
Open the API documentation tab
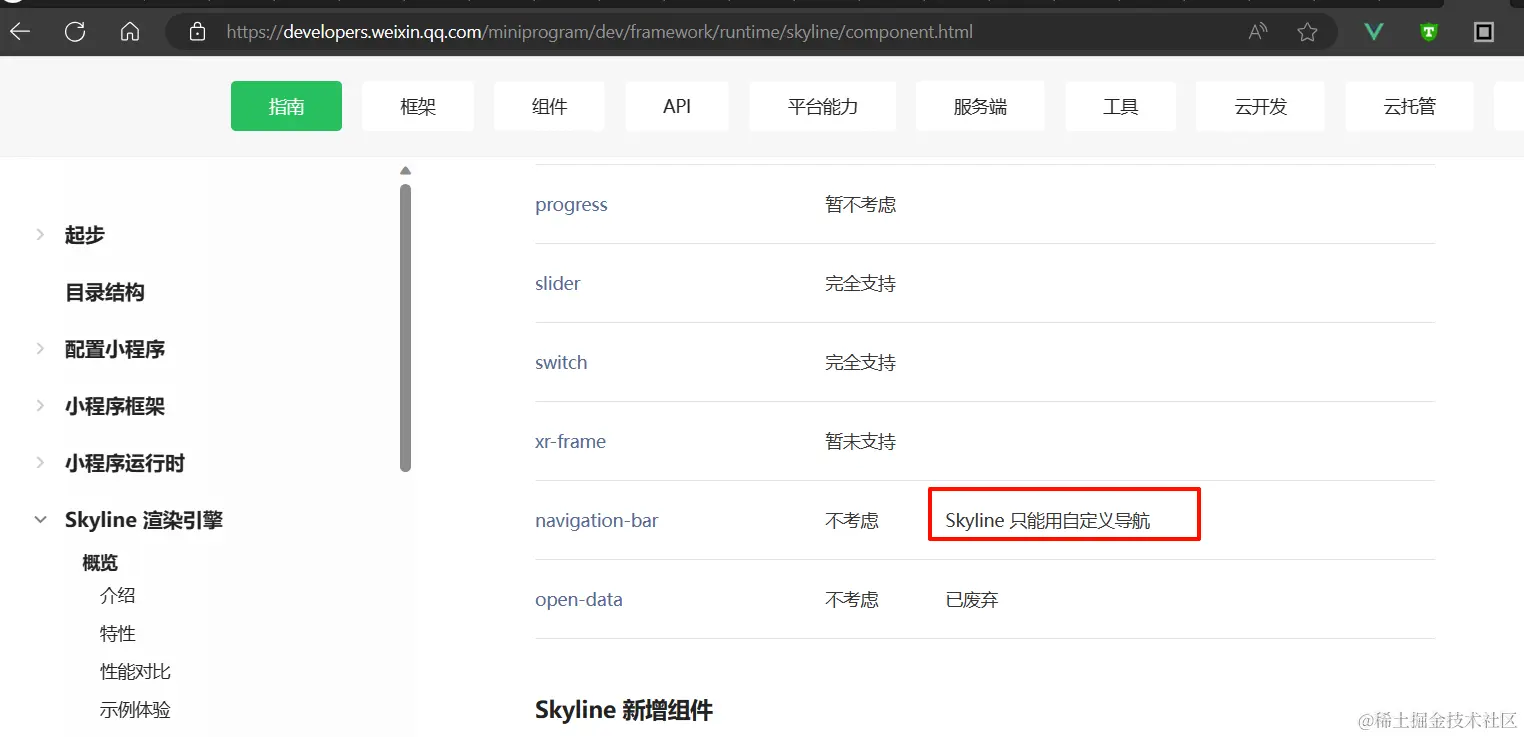pos(677,105)
